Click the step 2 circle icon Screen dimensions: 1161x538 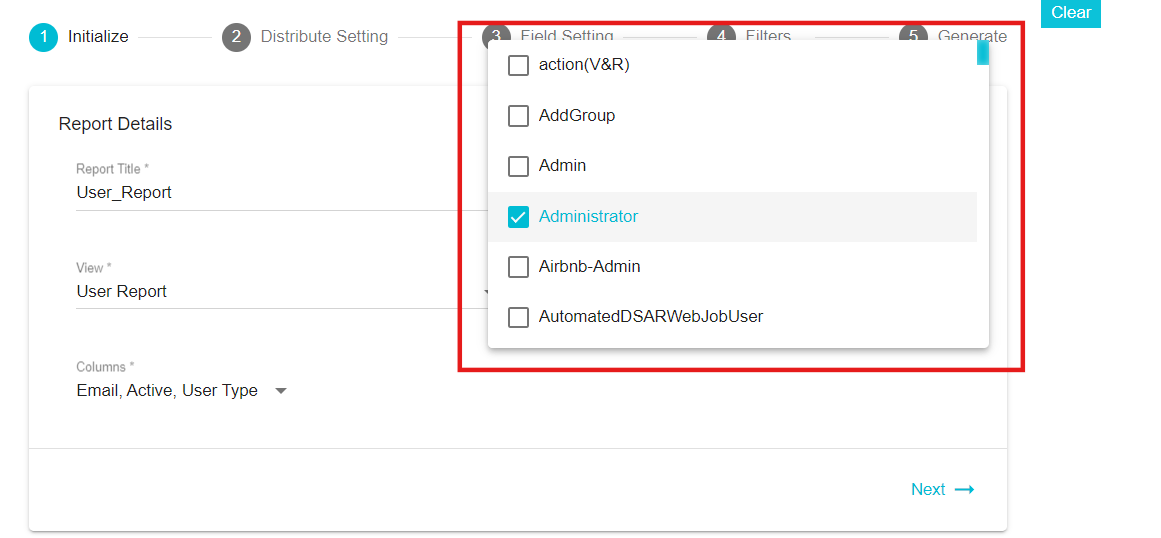(236, 37)
